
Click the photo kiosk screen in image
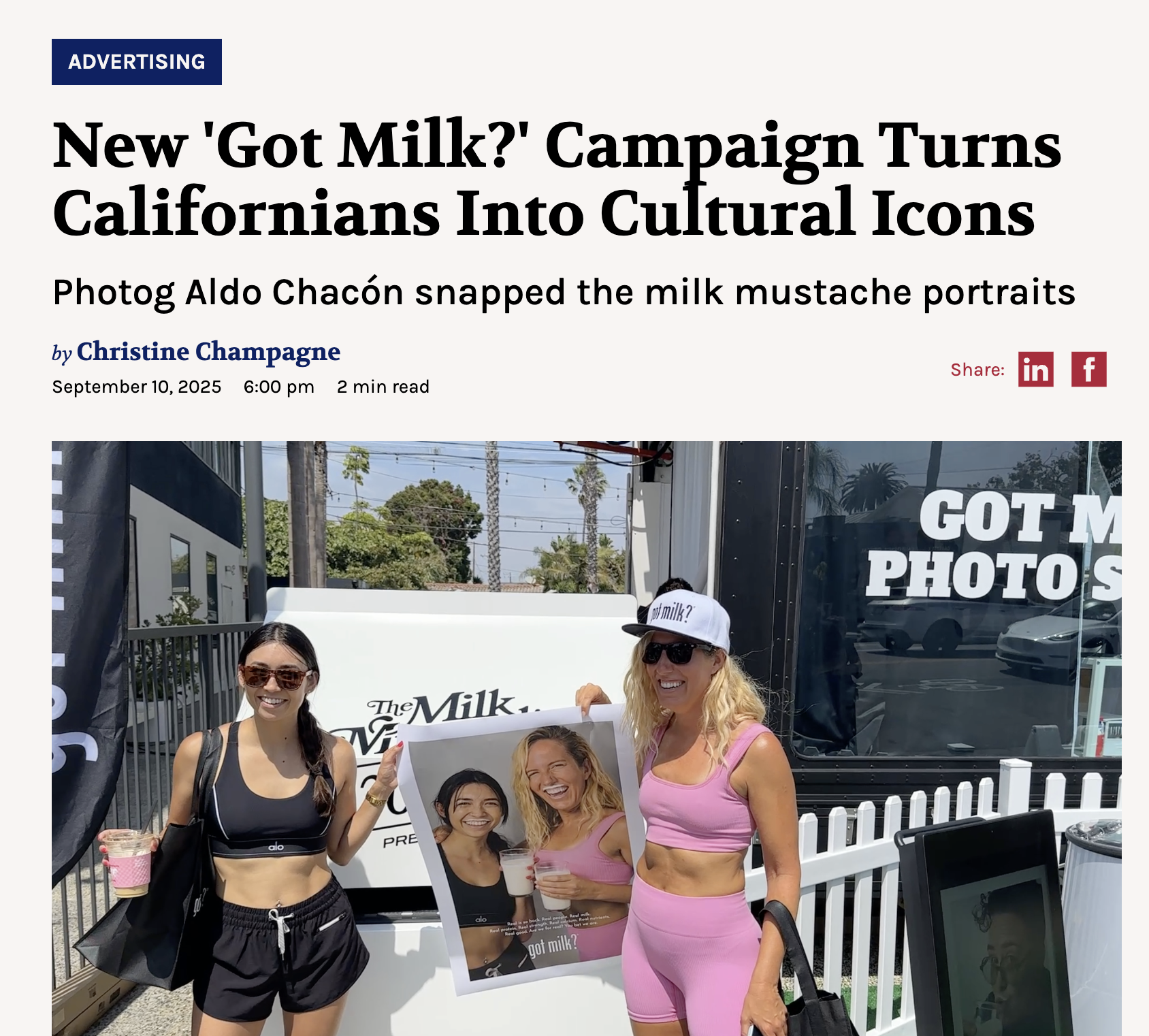(x=995, y=933)
